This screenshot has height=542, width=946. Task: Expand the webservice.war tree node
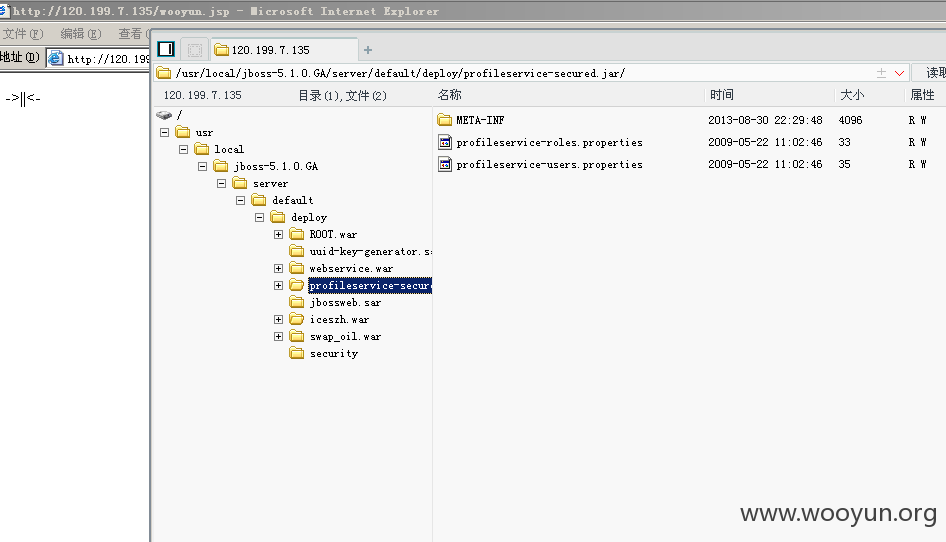tap(278, 268)
